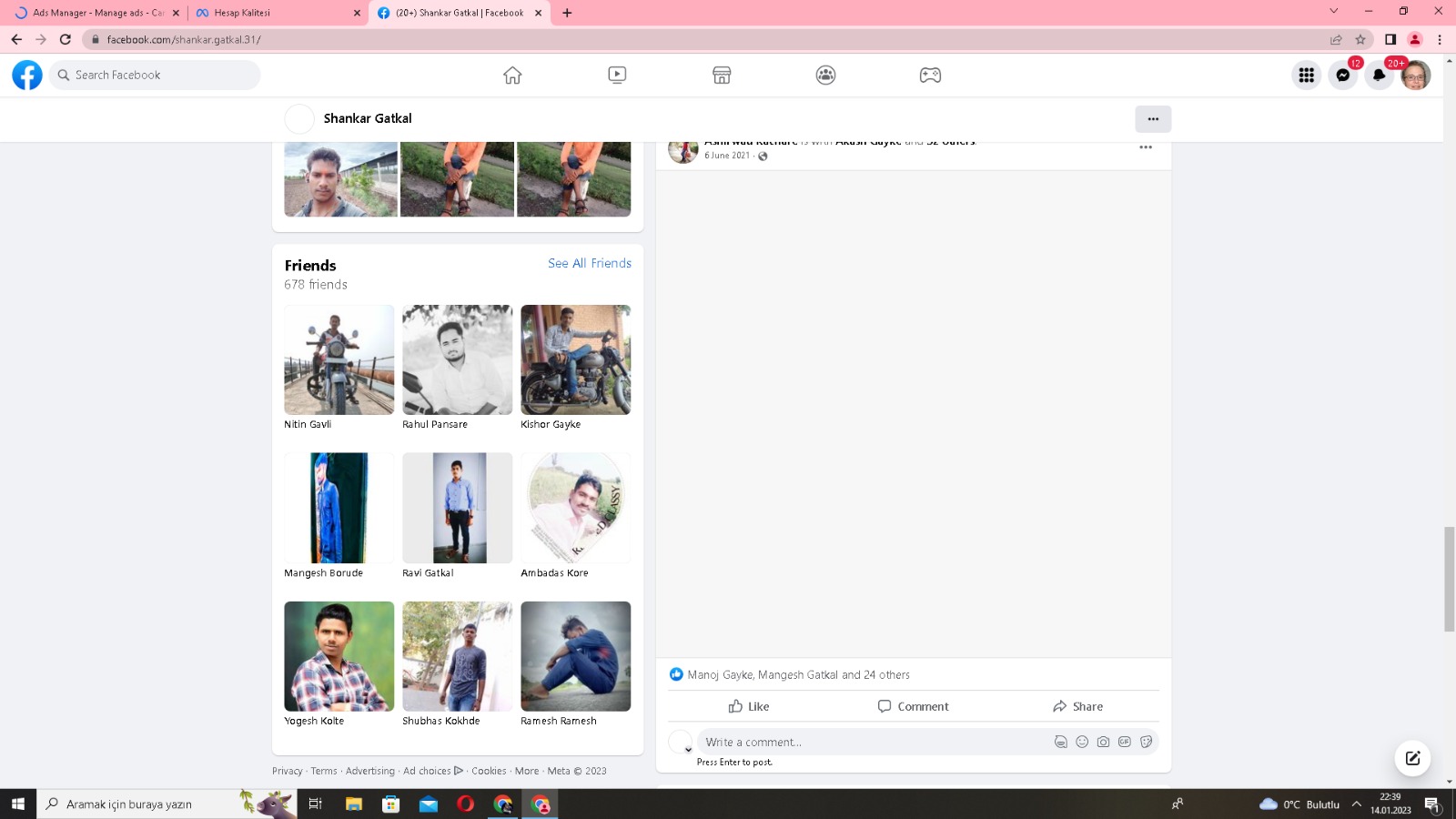The width and height of the screenshot is (1456, 819).
Task: Open Mangesh Borude's friend photo
Action: (339, 508)
